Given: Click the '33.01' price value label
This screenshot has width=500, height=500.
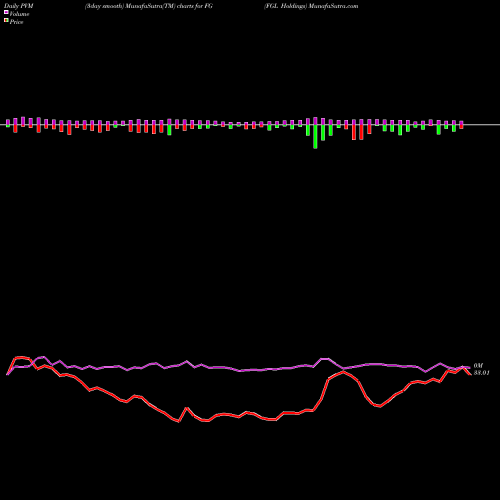Looking at the screenshot, I should point(481,373).
